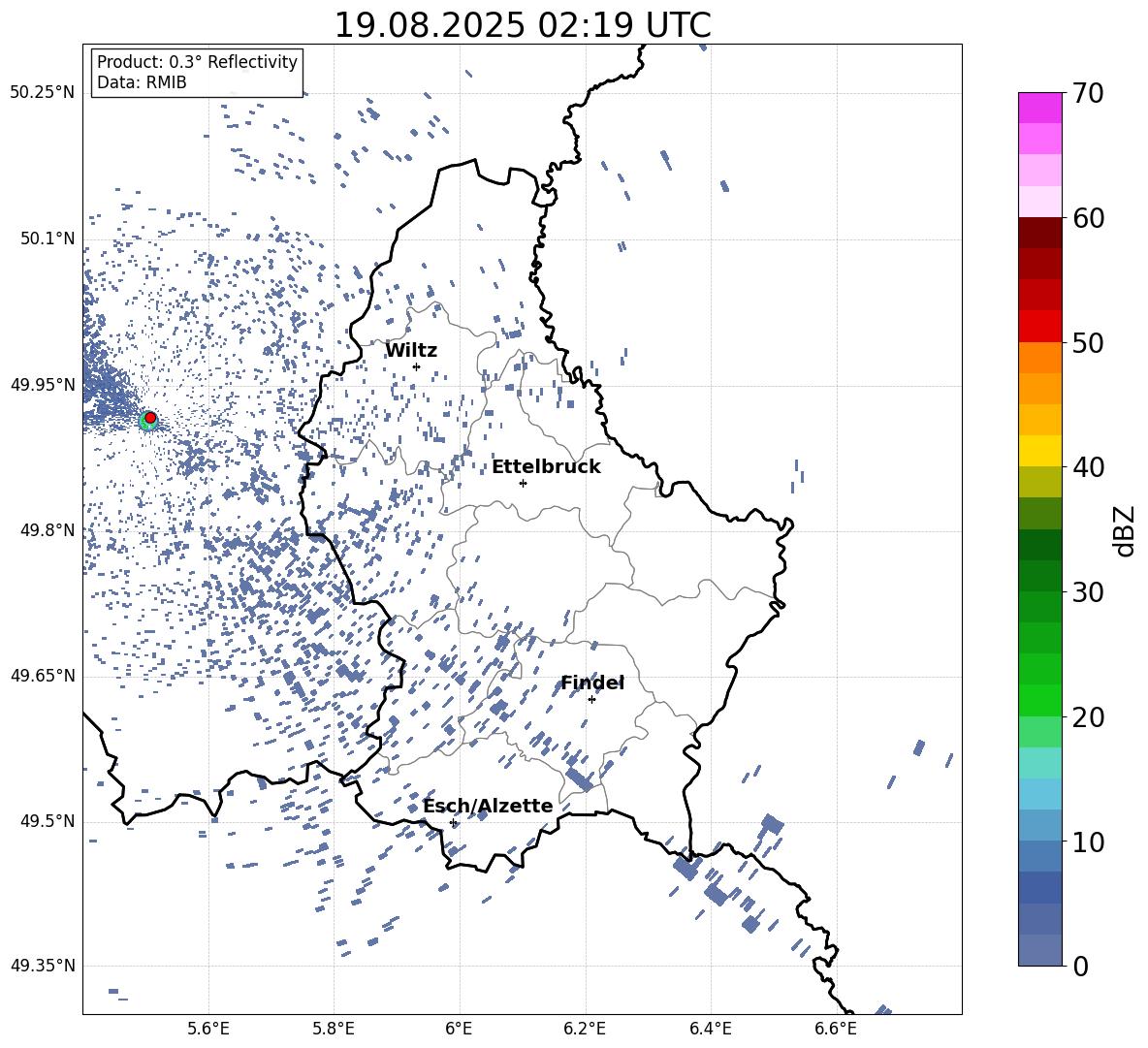Click the Product: 0.3° Reflectivity text
Image resolution: width=1148 pixels, height=1048 pixels.
tap(197, 62)
